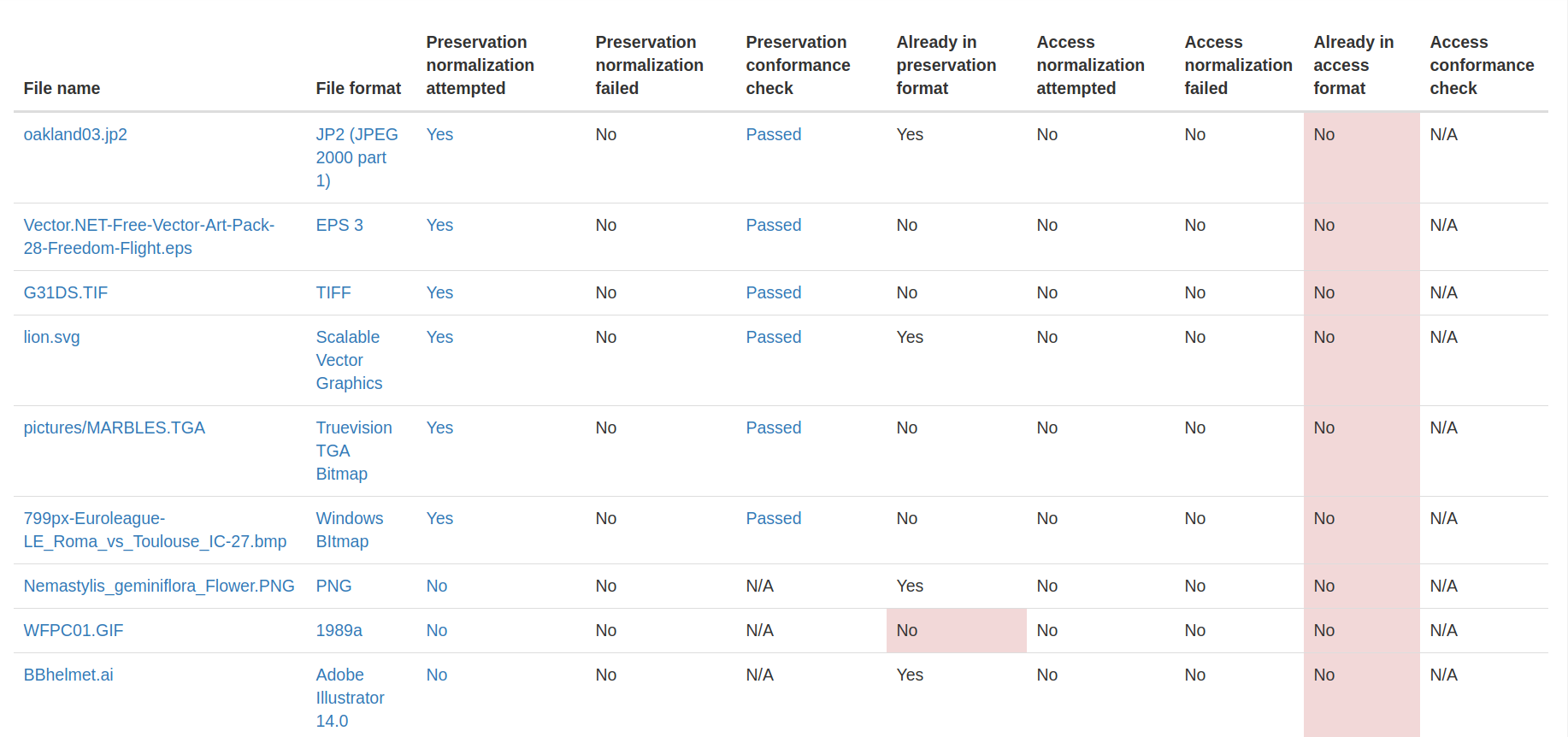1568x737 pixels.
Task: Open the oakland03.jp2 file link
Action: pyautogui.click(x=75, y=134)
